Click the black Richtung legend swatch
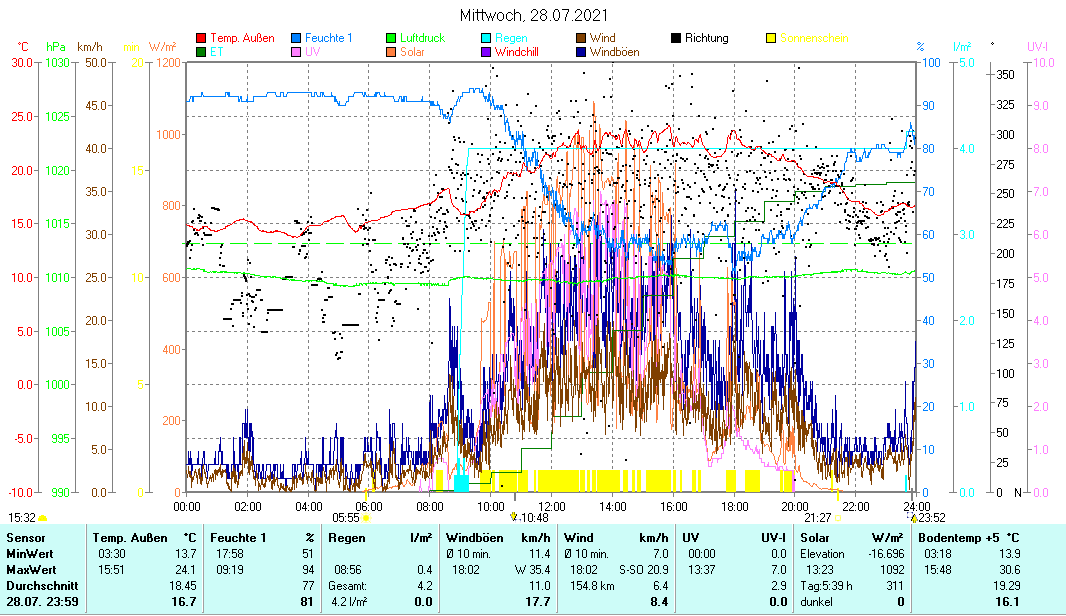 [x=676, y=38]
